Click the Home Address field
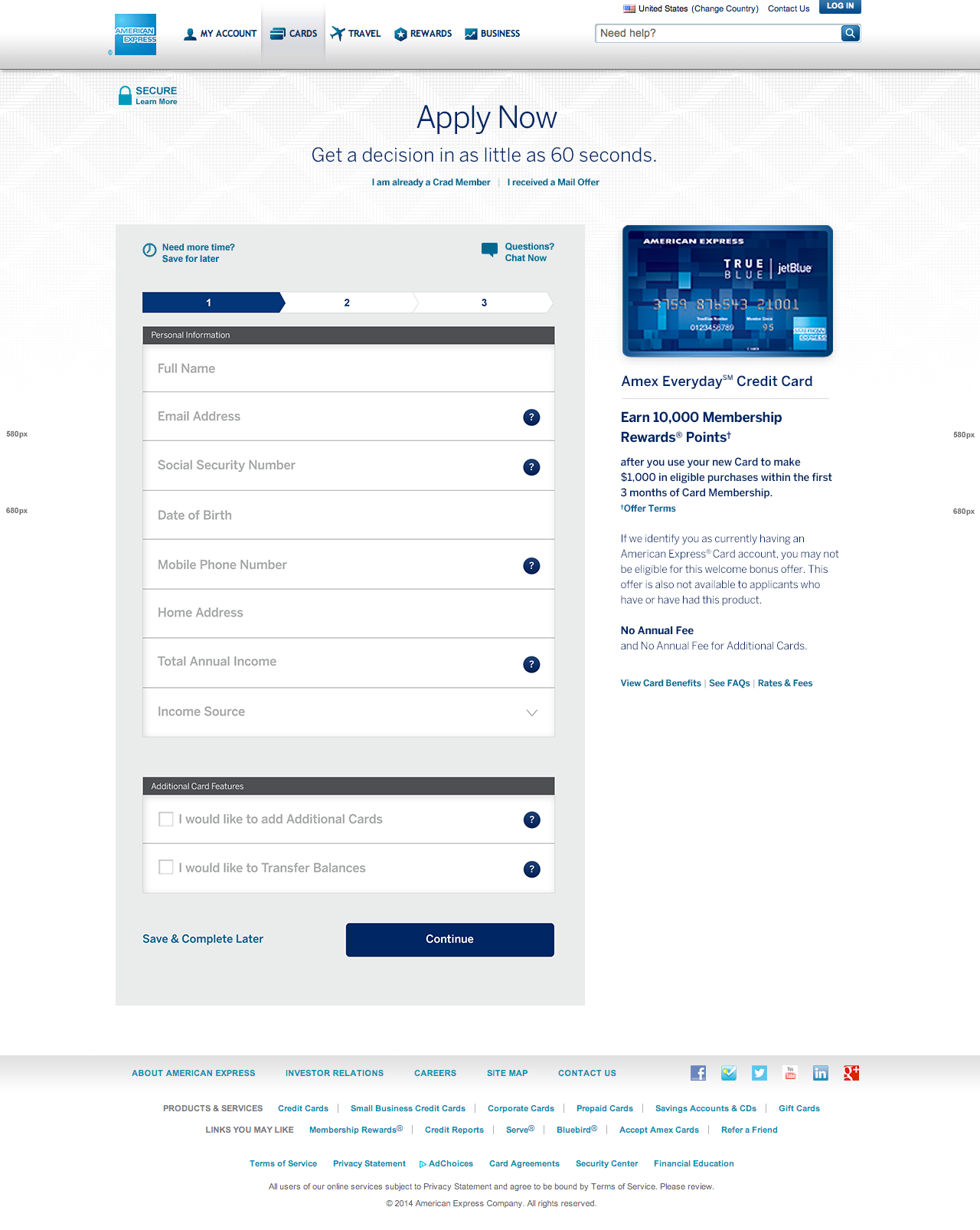The width and height of the screenshot is (980, 1230). [348, 613]
